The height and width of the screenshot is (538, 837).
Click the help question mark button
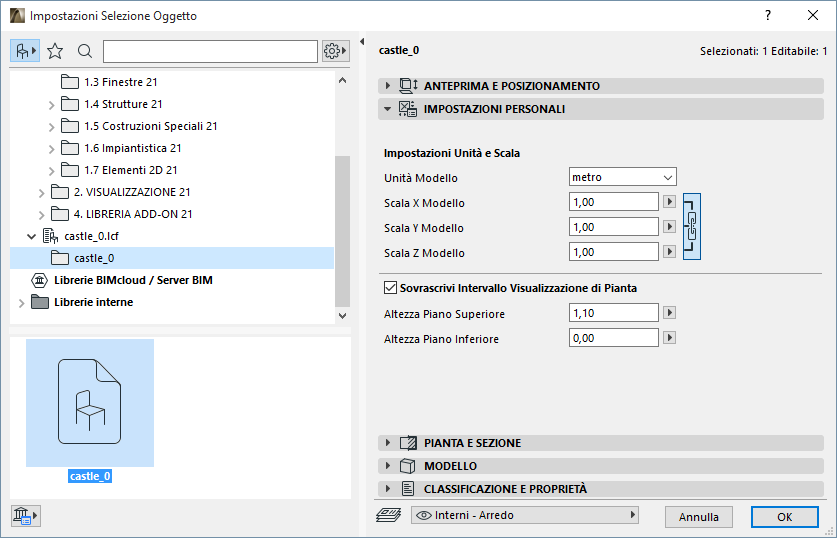coord(767,16)
